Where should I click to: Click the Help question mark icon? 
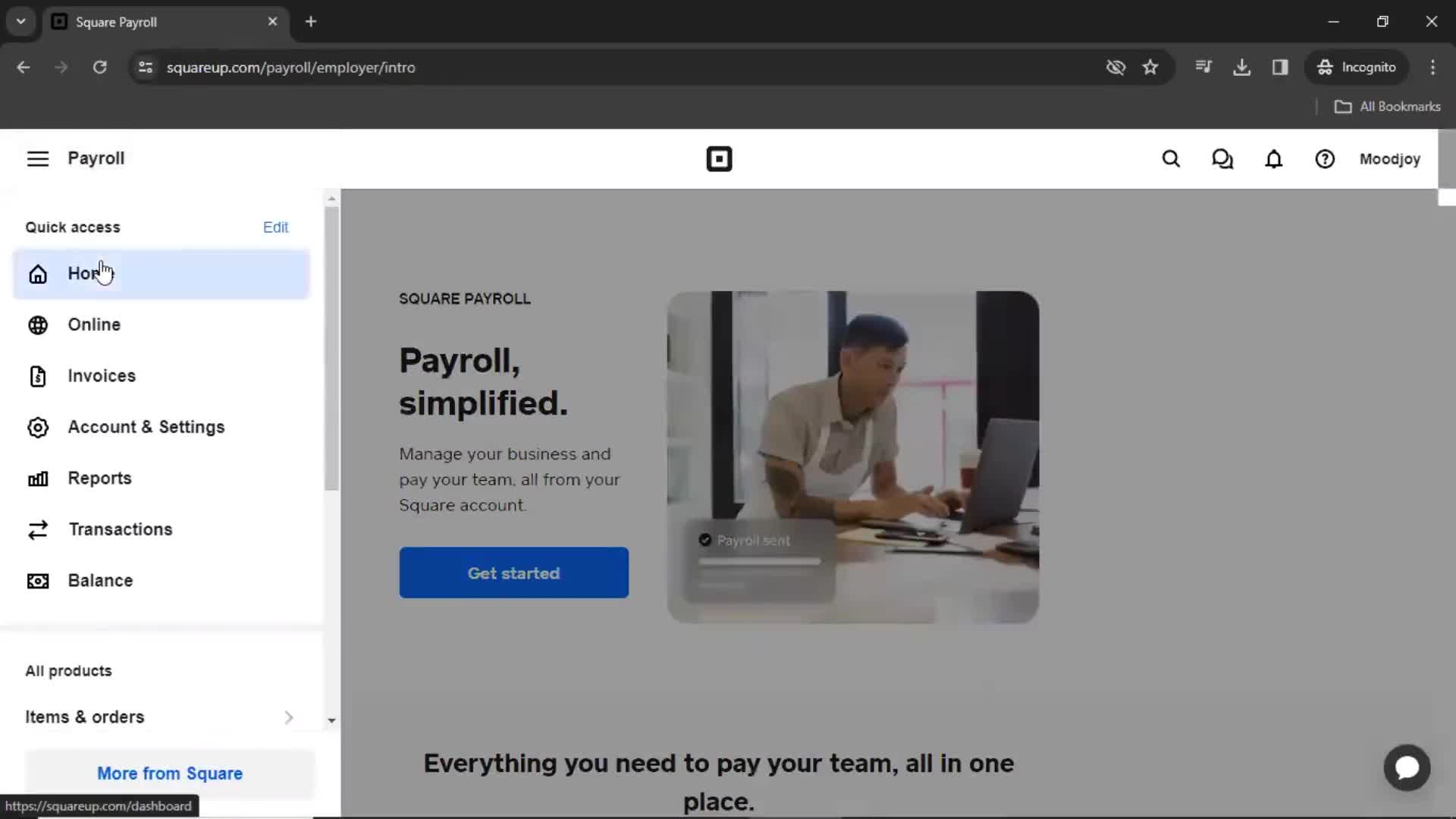click(x=1325, y=159)
